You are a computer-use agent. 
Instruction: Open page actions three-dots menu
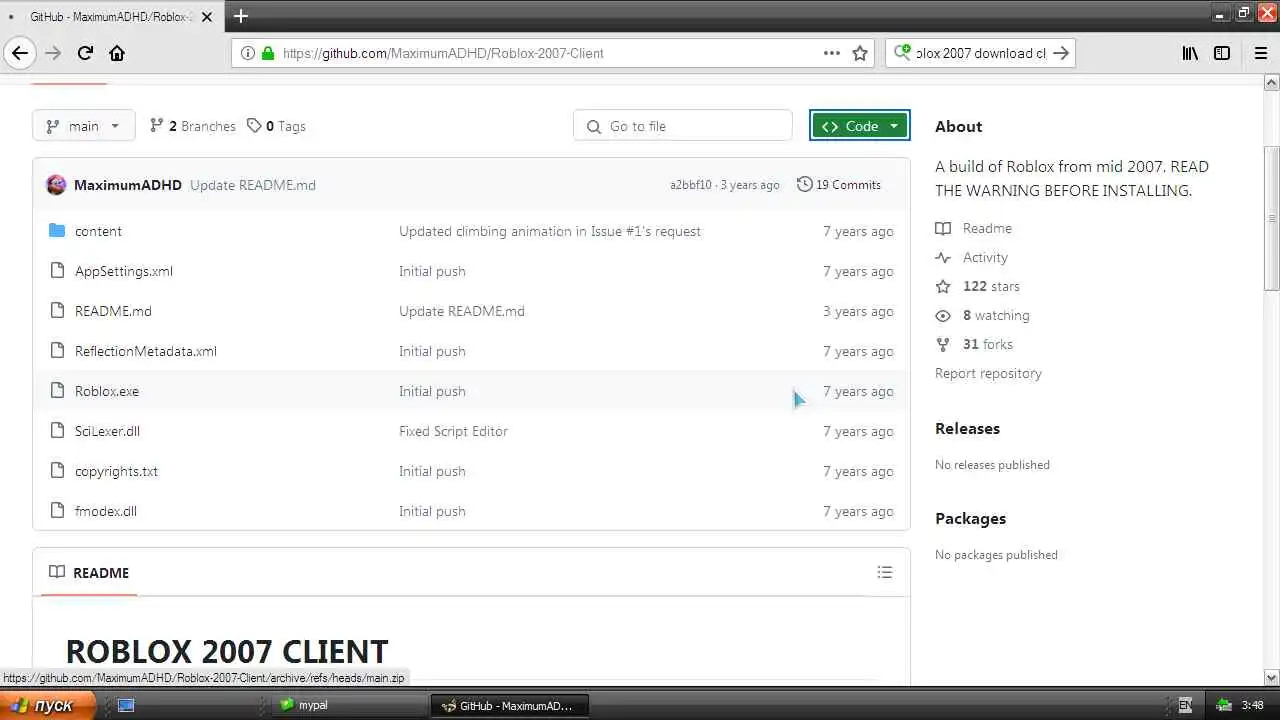coord(832,53)
